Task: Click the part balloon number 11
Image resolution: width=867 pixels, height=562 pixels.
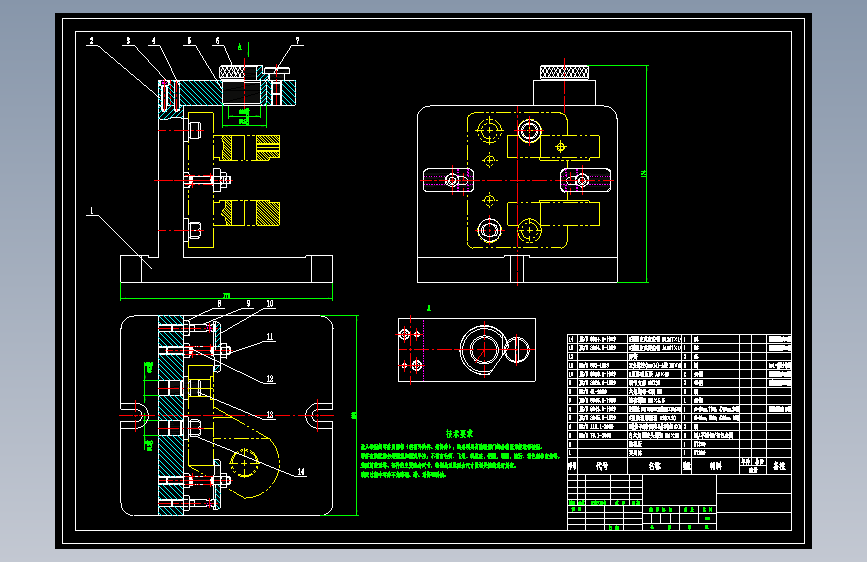Action: click(270, 336)
